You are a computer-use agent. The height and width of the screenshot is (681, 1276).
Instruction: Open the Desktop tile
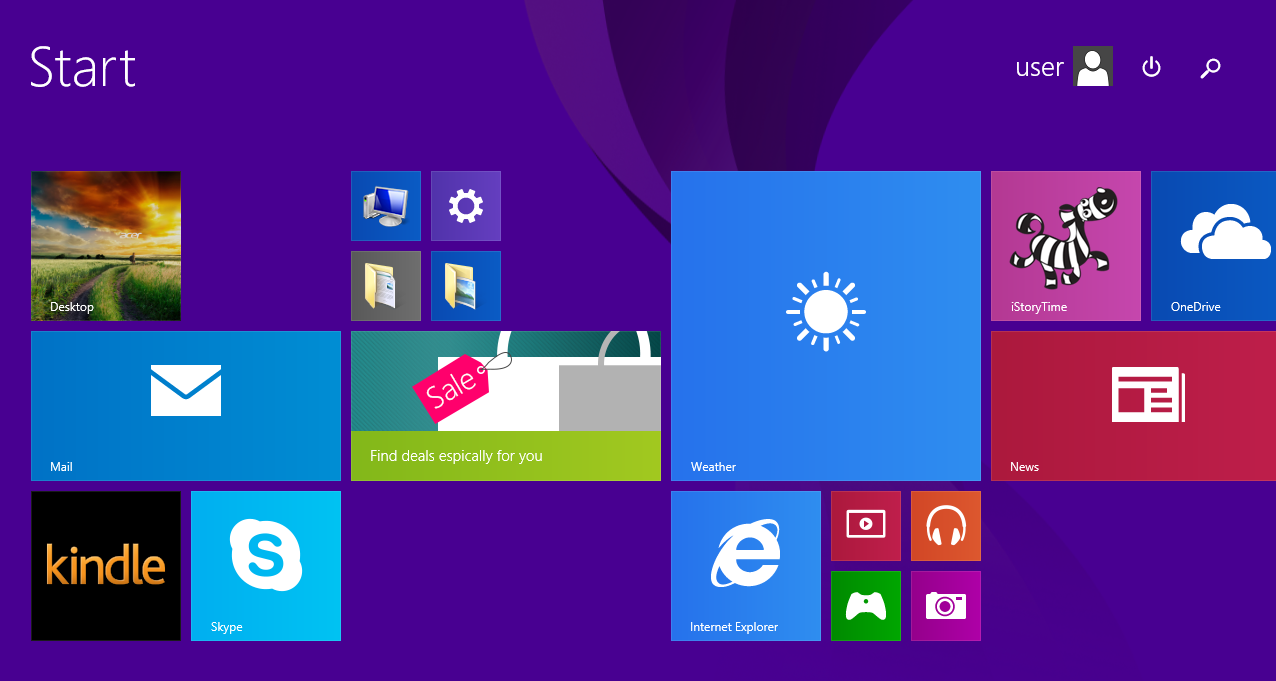coord(106,246)
